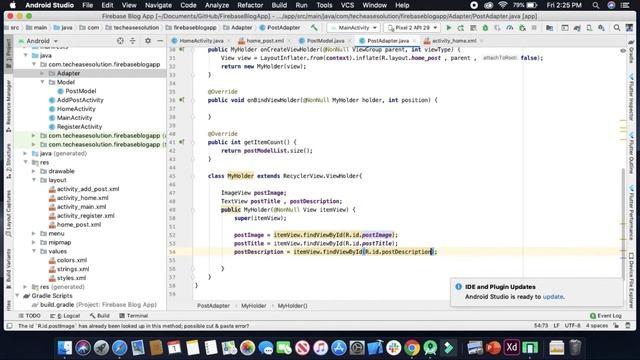The image size is (640, 360).
Task: Click the Search Everywhere magnifier icon
Action: 617,28
